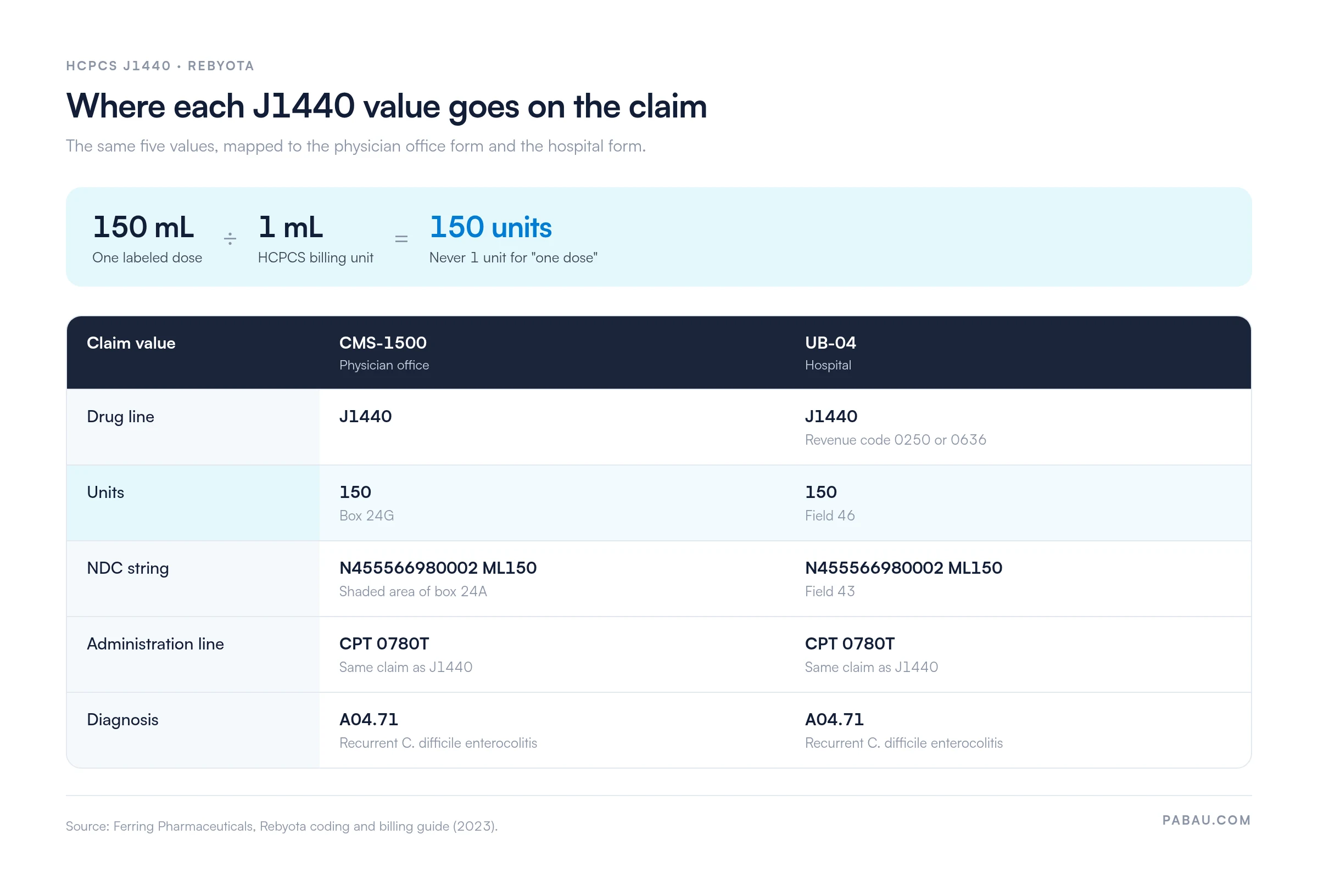Image resolution: width=1318 pixels, height=896 pixels.
Task: Click the 'UB-04' column header
Action: point(830,343)
